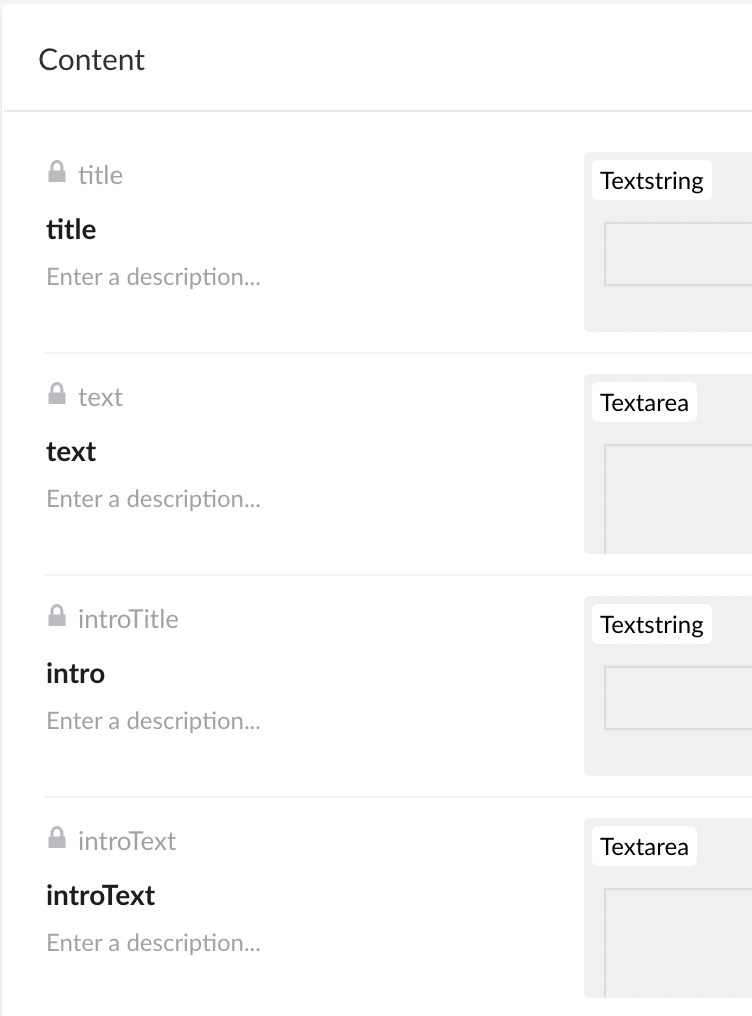752x1016 pixels.
Task: Enter a description for introText property
Action: (x=153, y=943)
